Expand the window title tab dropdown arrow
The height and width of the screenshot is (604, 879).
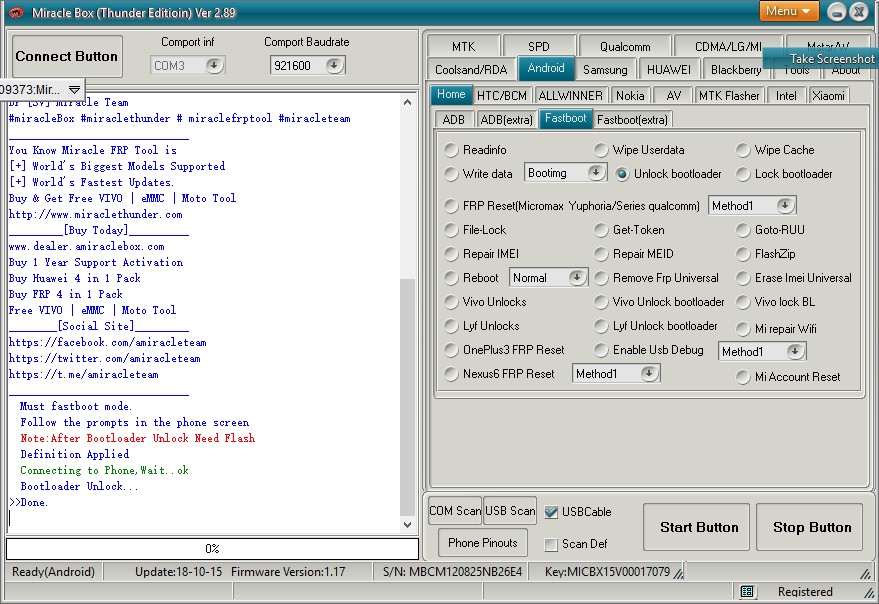tap(74, 89)
